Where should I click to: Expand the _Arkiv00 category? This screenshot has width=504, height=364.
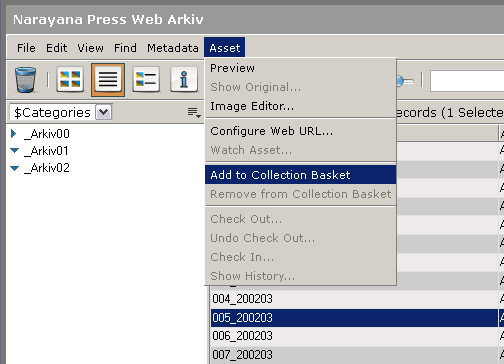13,134
